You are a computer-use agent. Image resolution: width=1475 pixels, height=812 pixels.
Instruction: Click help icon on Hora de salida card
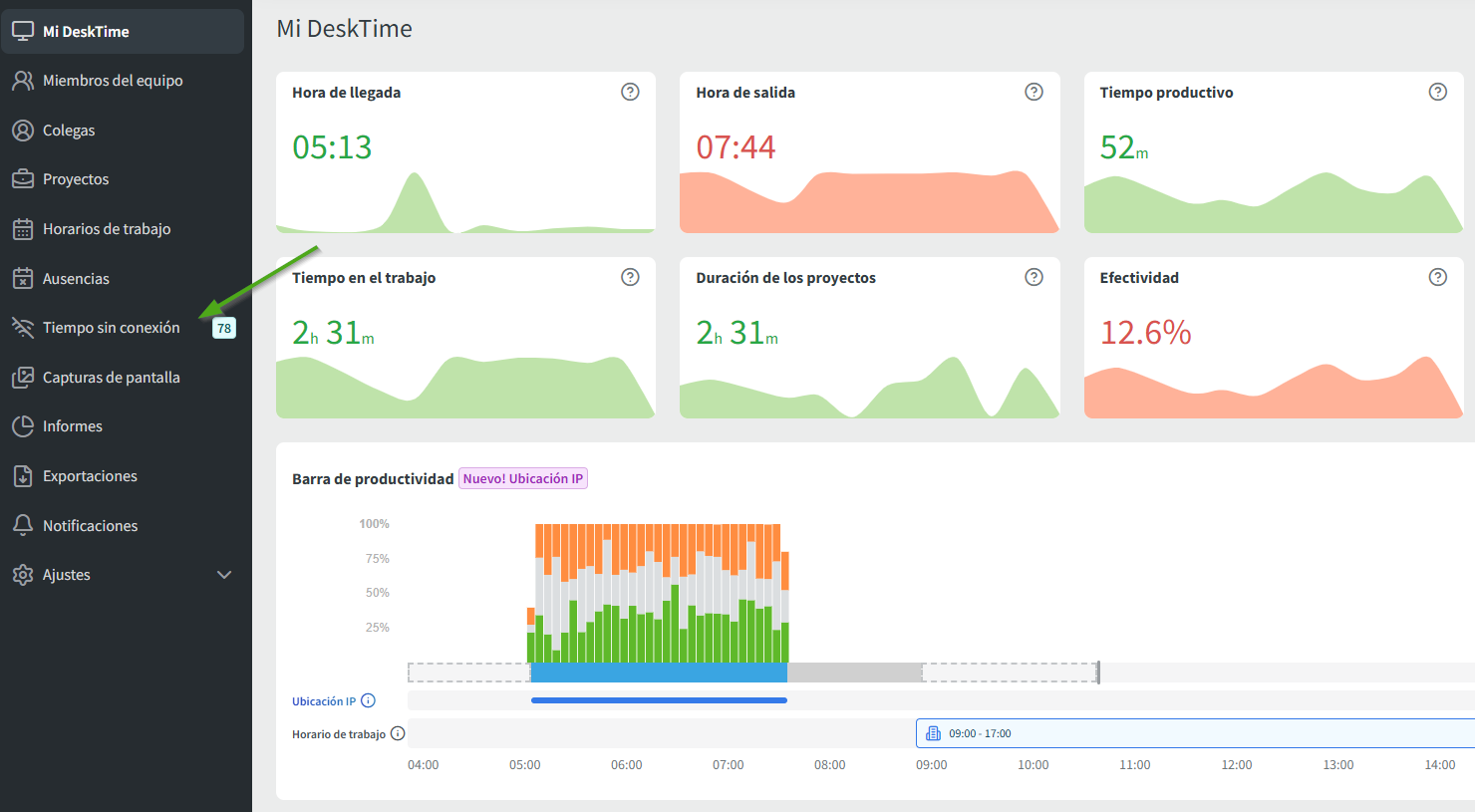(x=1033, y=92)
